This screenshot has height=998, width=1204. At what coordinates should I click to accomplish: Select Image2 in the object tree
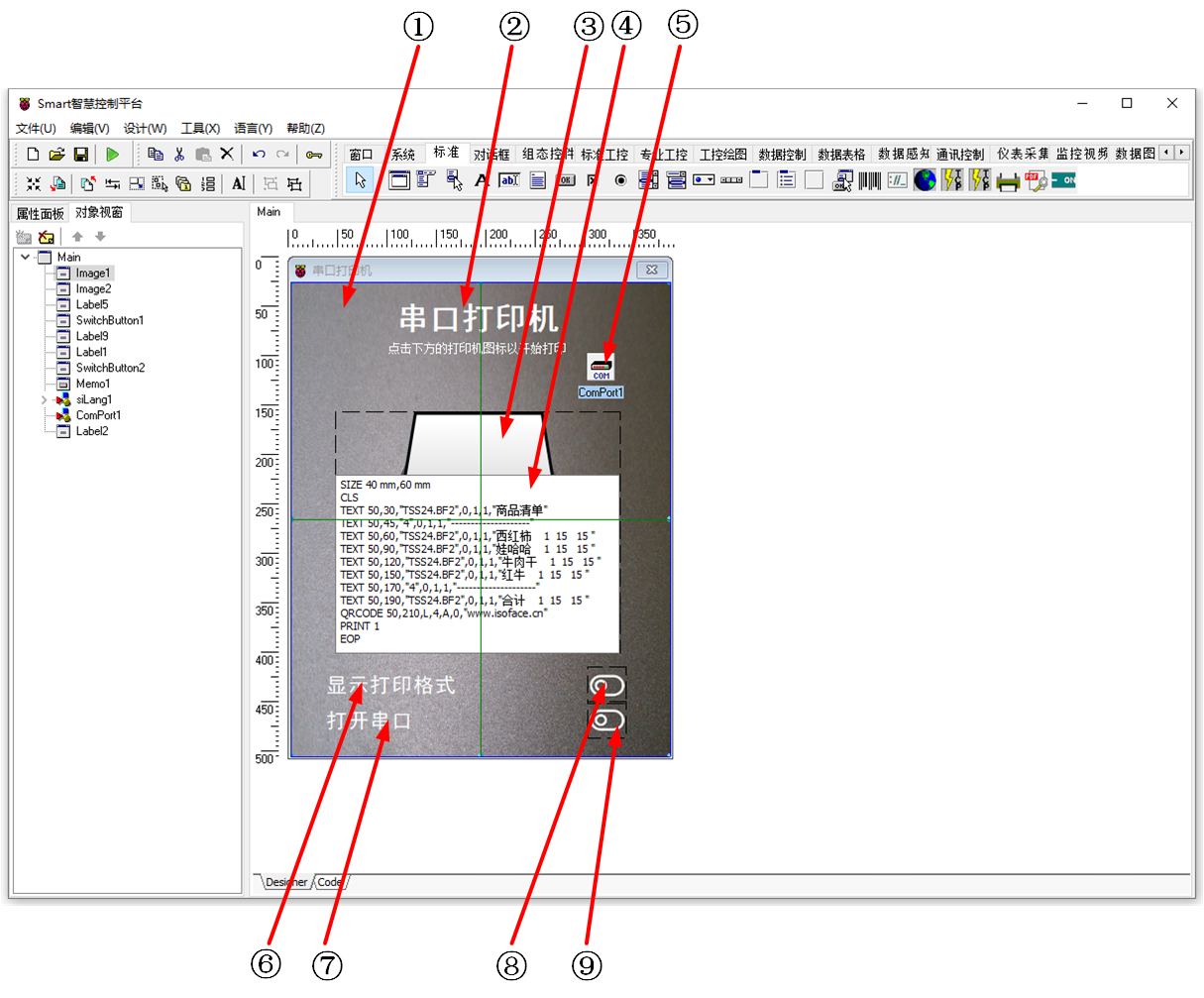click(x=93, y=288)
